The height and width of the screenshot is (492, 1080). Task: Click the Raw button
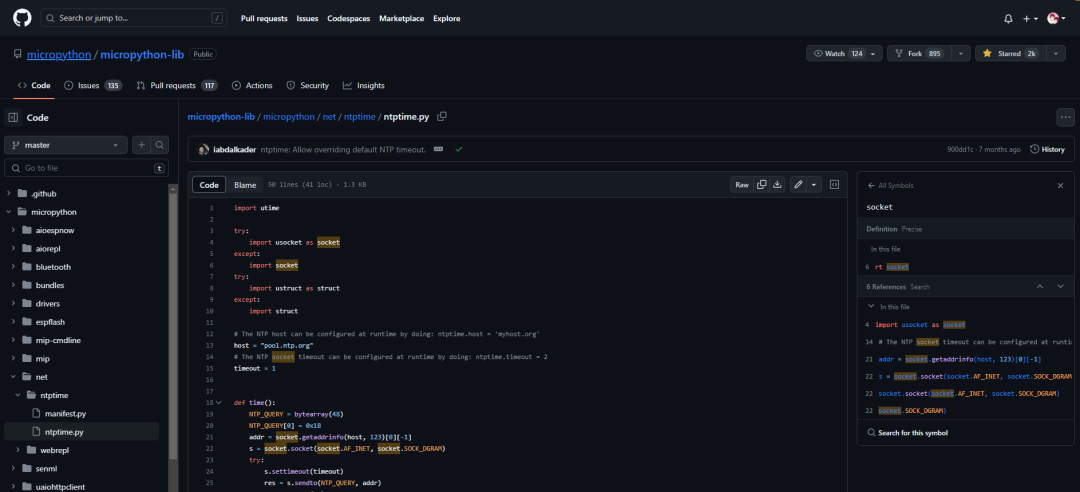tap(741, 185)
